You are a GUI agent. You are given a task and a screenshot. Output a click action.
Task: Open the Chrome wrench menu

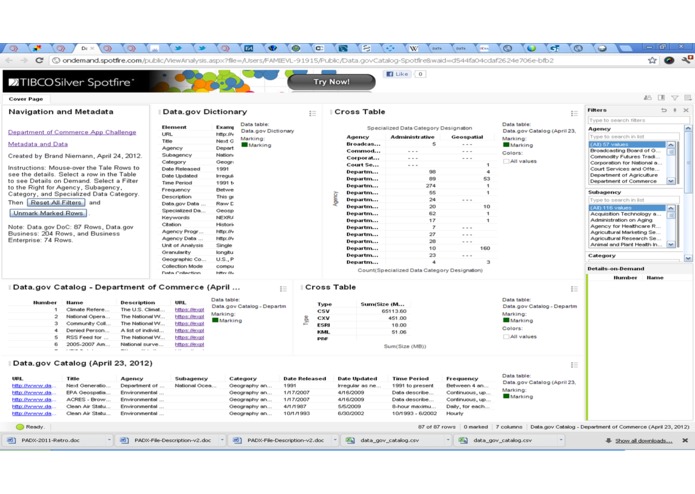click(x=687, y=60)
